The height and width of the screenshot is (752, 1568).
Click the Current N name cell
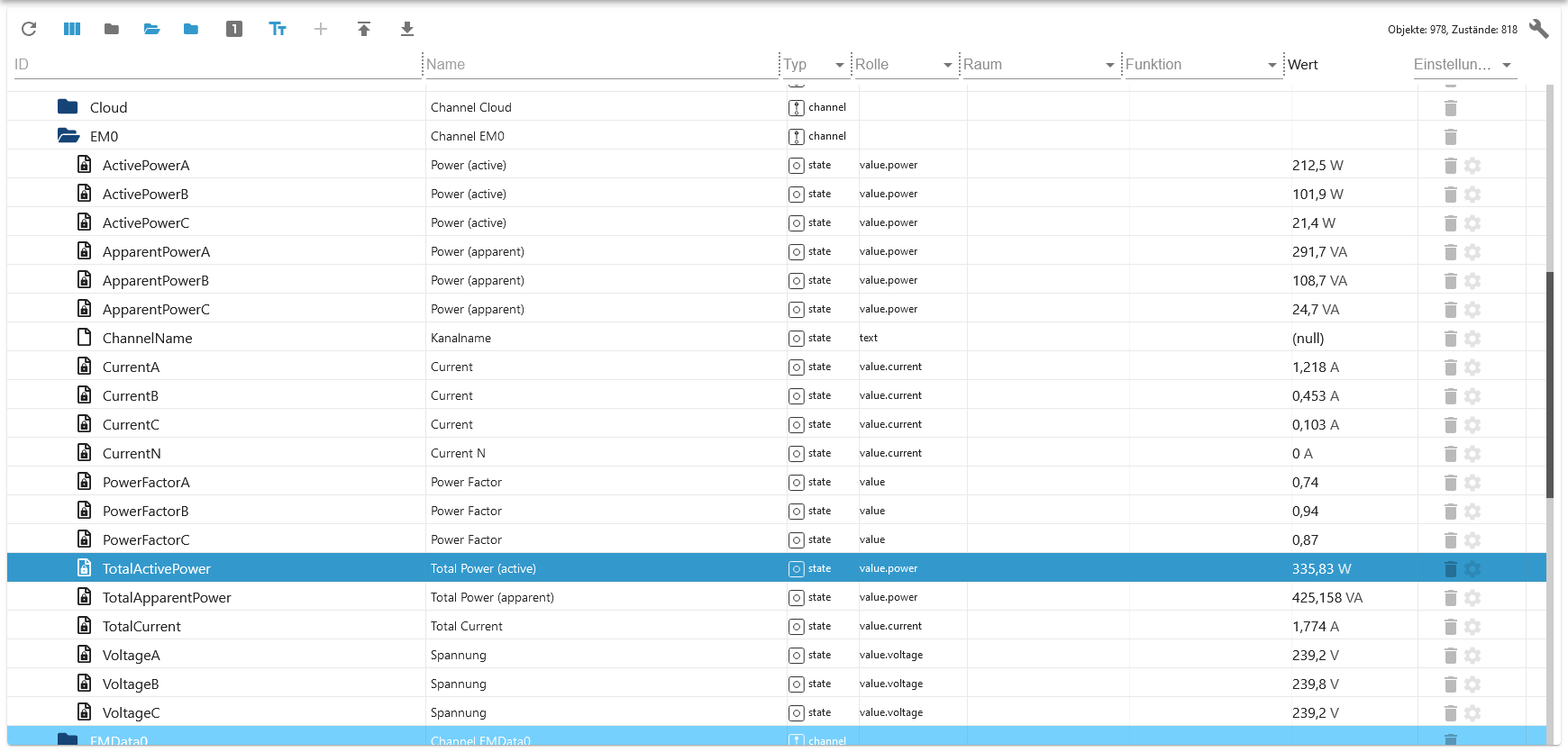[458, 454]
